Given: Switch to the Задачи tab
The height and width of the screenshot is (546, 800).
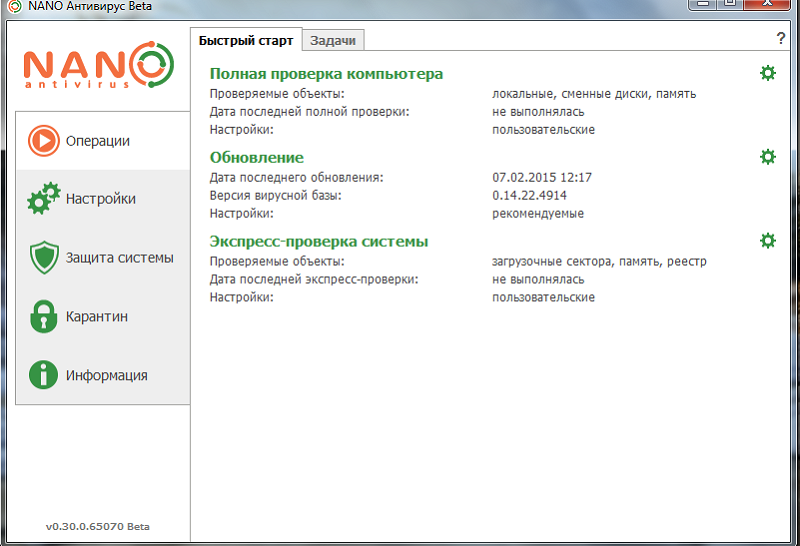Looking at the screenshot, I should click(x=332, y=40).
